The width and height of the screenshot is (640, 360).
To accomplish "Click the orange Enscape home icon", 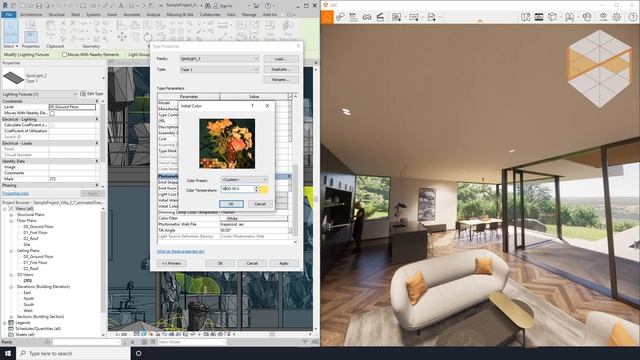I will tap(327, 17).
